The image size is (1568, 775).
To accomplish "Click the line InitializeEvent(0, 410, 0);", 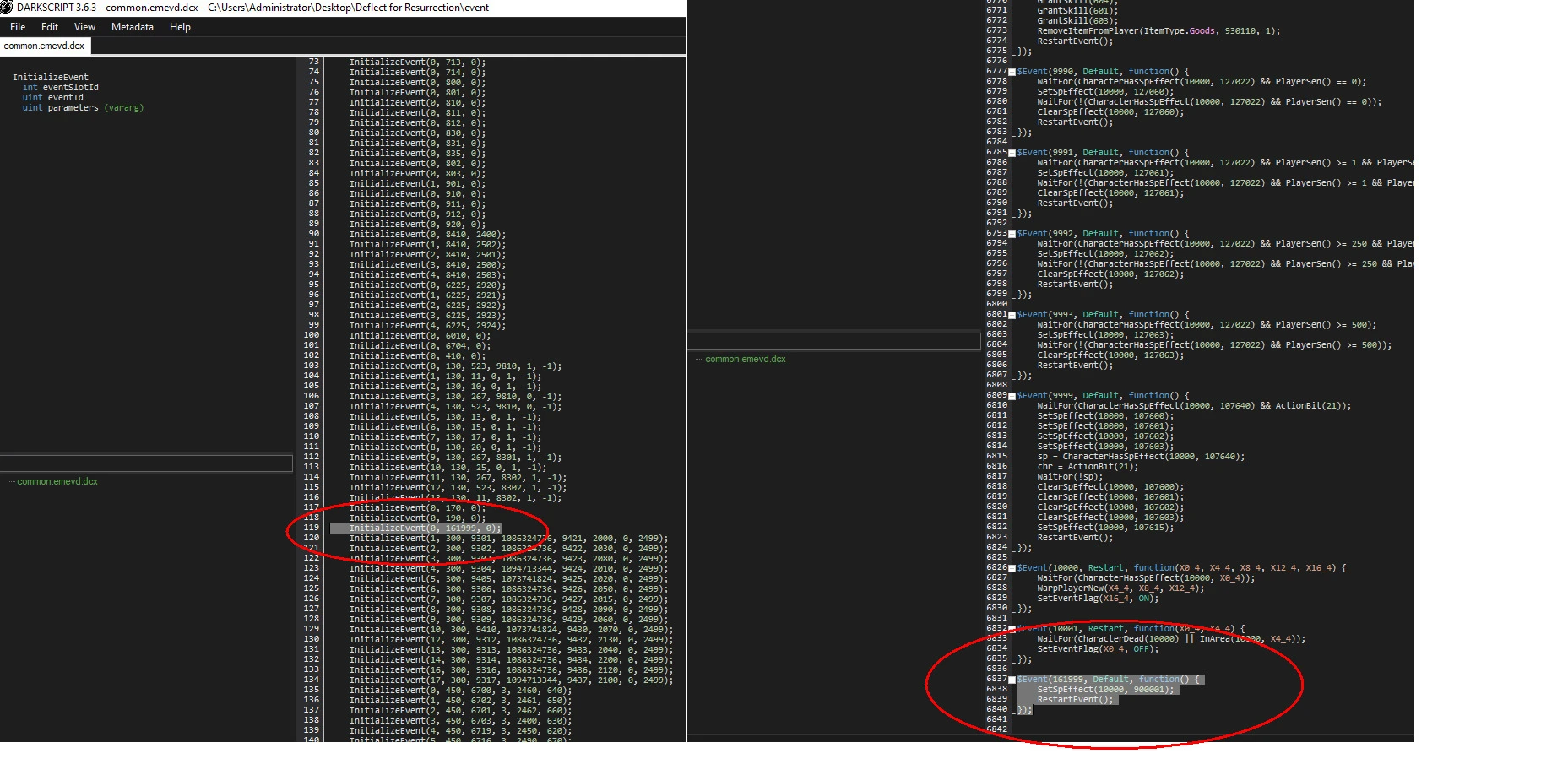I will pyautogui.click(x=417, y=355).
